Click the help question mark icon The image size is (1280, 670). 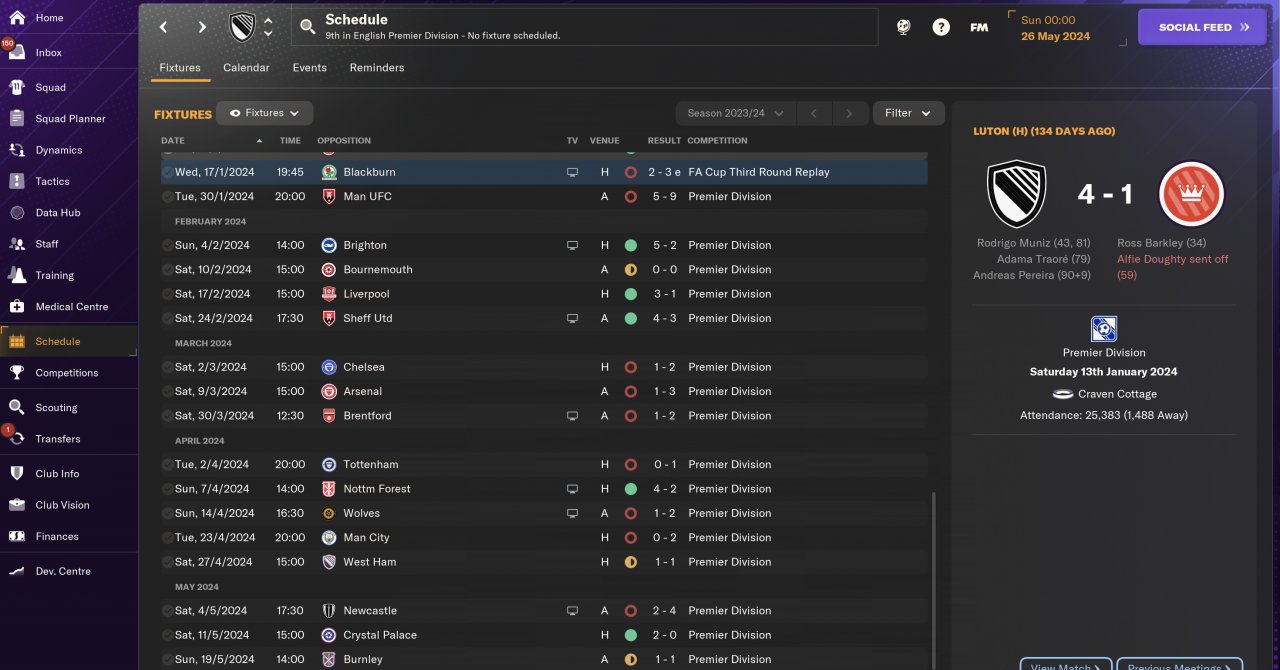[941, 28]
